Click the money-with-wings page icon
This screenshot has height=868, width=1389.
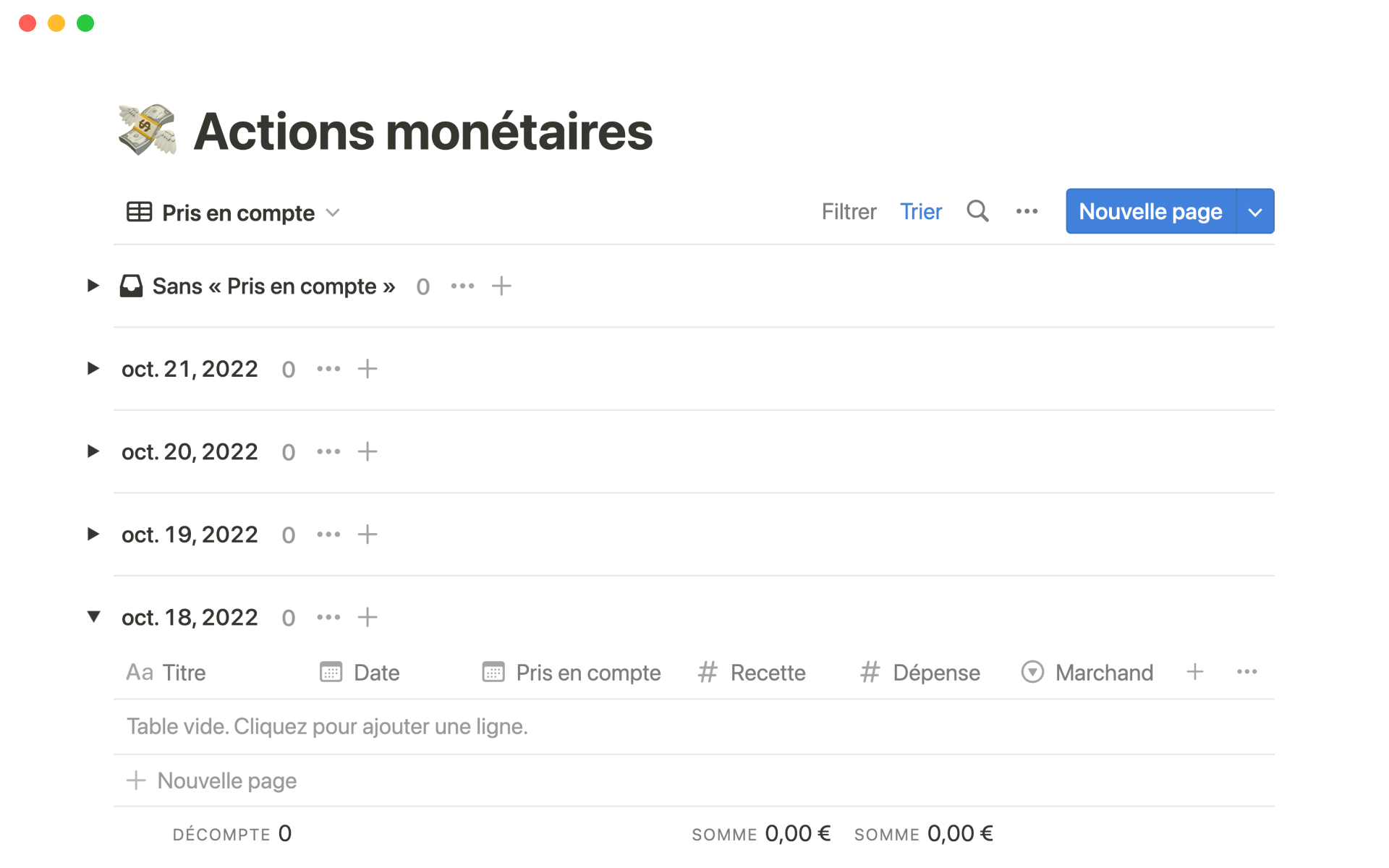(148, 130)
